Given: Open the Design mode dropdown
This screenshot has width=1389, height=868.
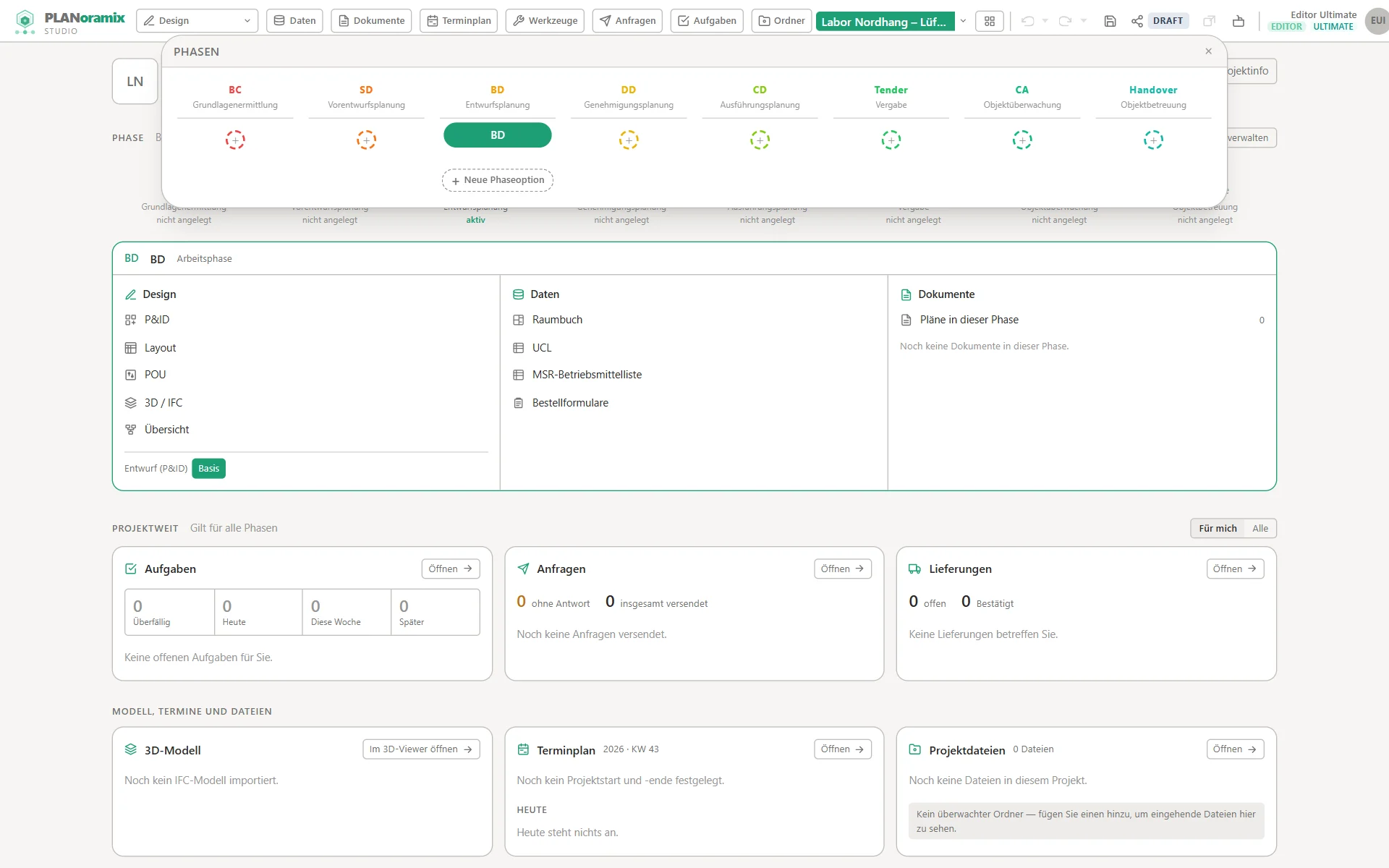Looking at the screenshot, I should [x=197, y=21].
